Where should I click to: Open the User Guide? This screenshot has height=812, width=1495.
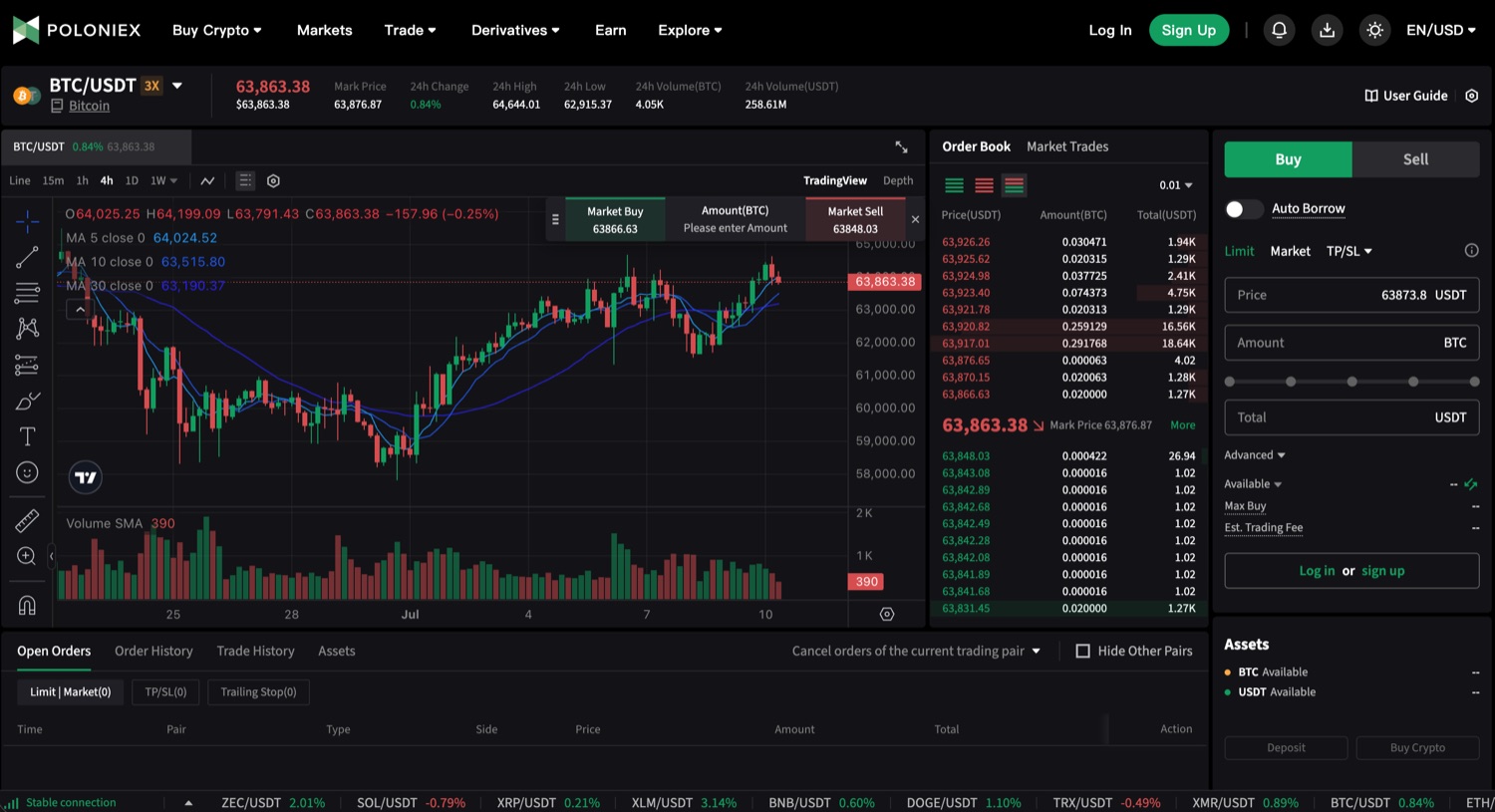pos(1405,96)
